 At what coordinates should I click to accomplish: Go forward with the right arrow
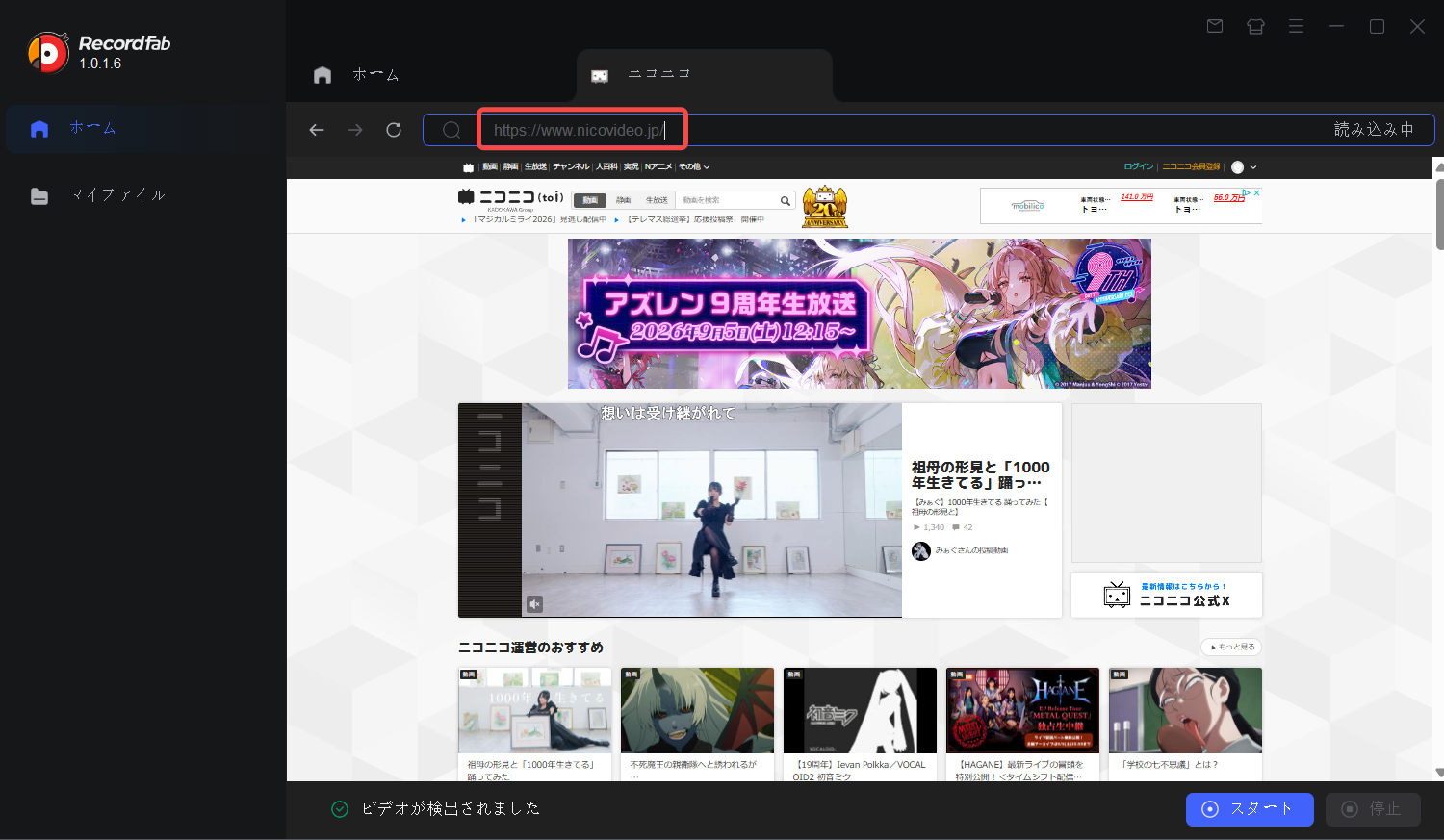coord(355,130)
